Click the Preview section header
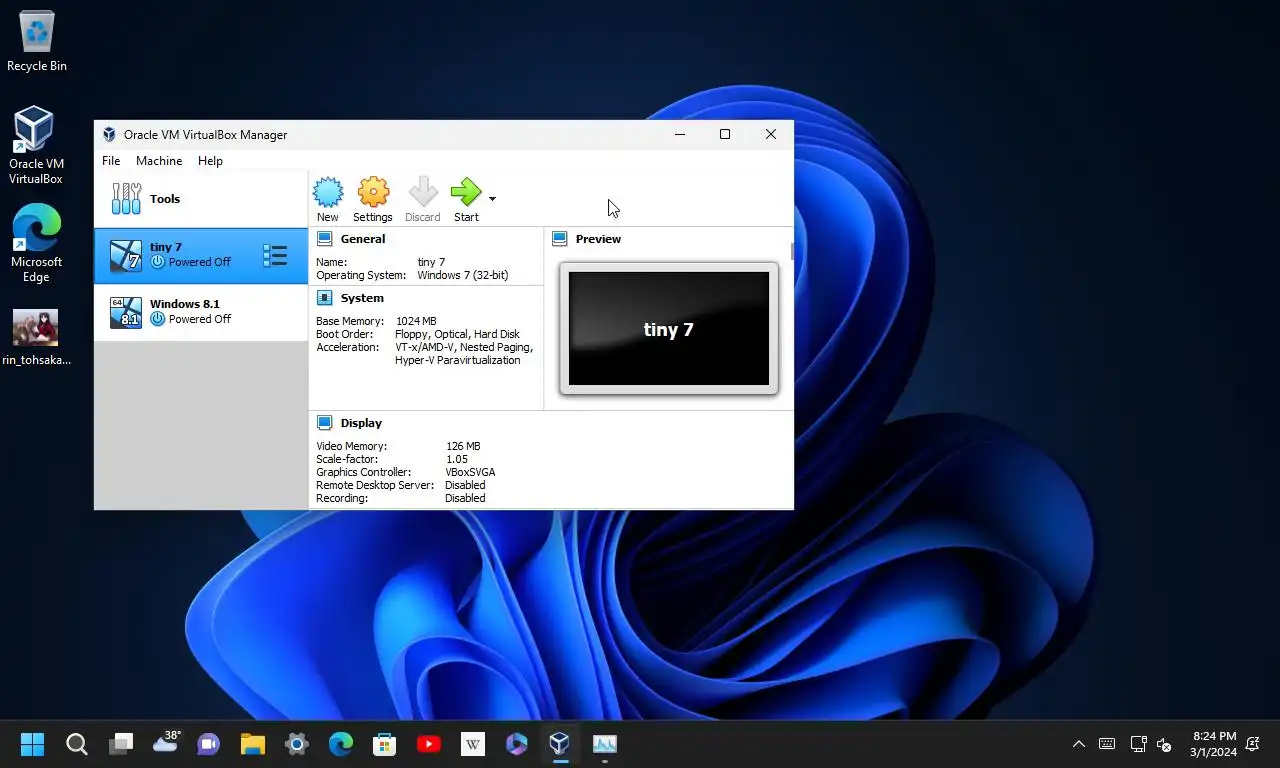Viewport: 1280px width, 768px height. click(x=598, y=239)
